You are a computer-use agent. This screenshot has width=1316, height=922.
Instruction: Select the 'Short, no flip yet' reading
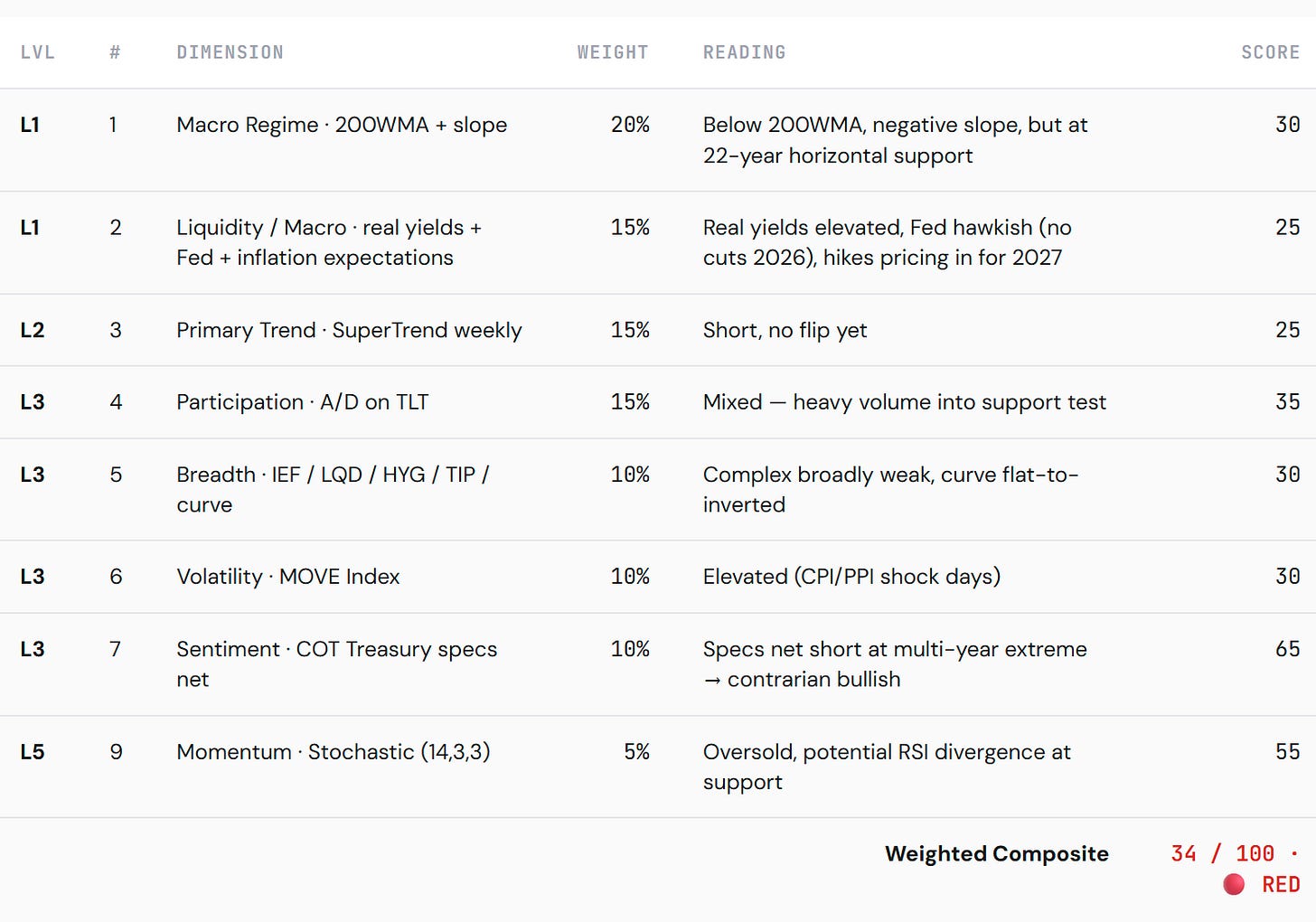(x=785, y=330)
